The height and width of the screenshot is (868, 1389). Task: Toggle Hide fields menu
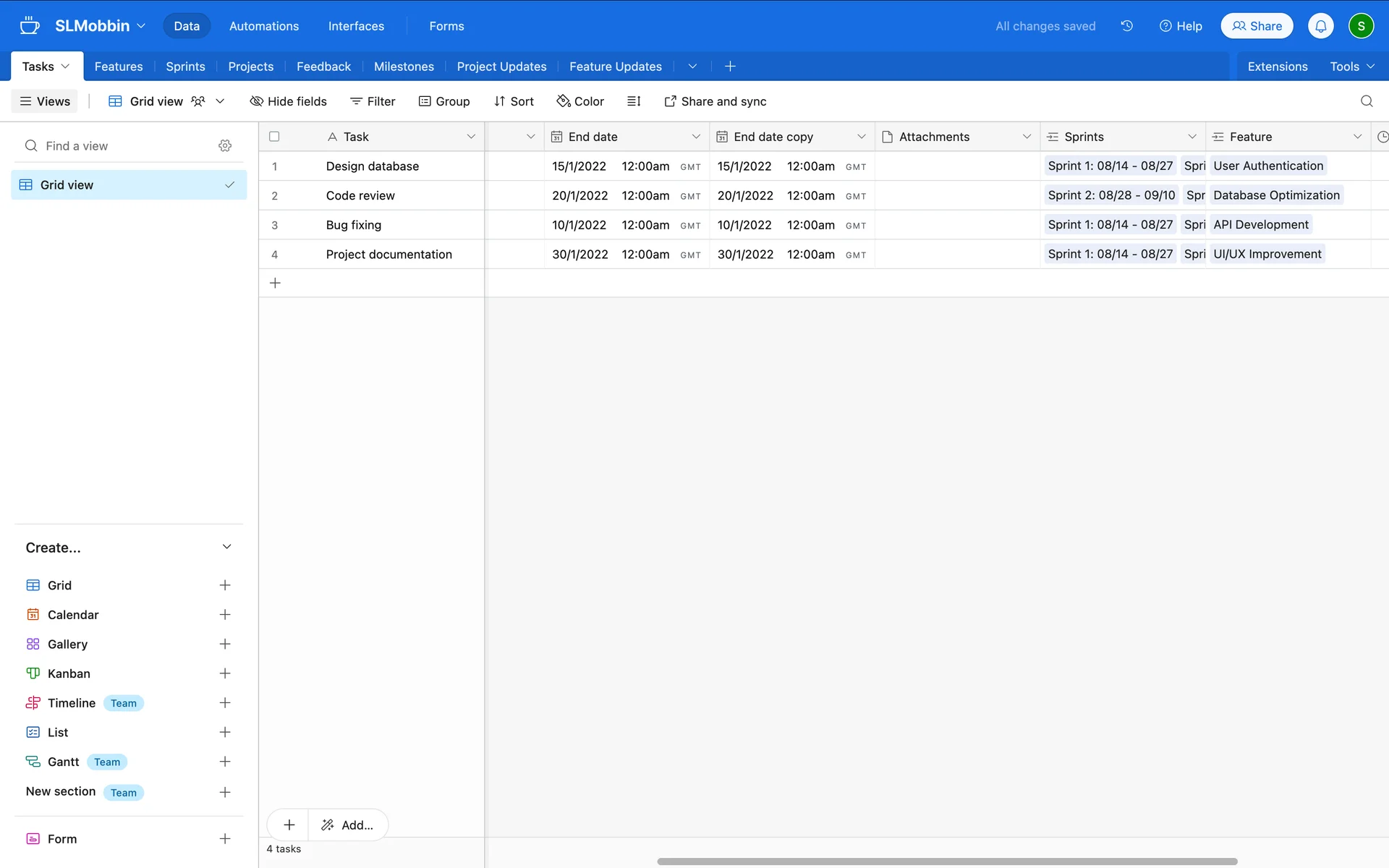pyautogui.click(x=288, y=101)
